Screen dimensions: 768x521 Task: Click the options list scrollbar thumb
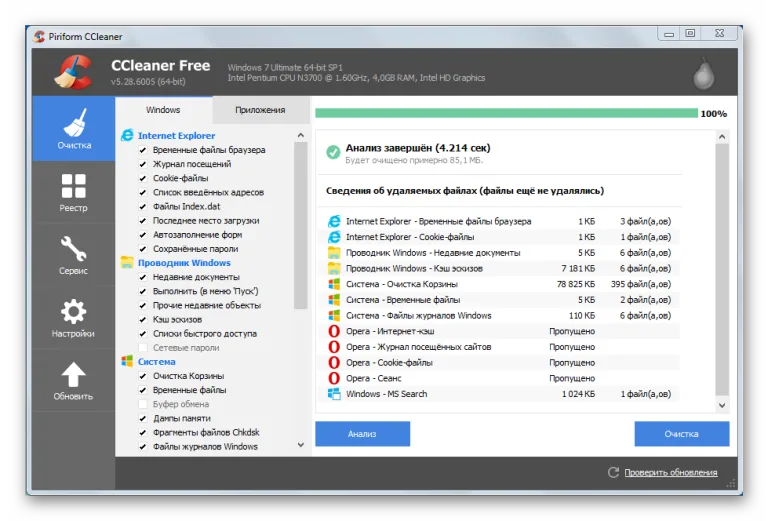[x=301, y=226]
